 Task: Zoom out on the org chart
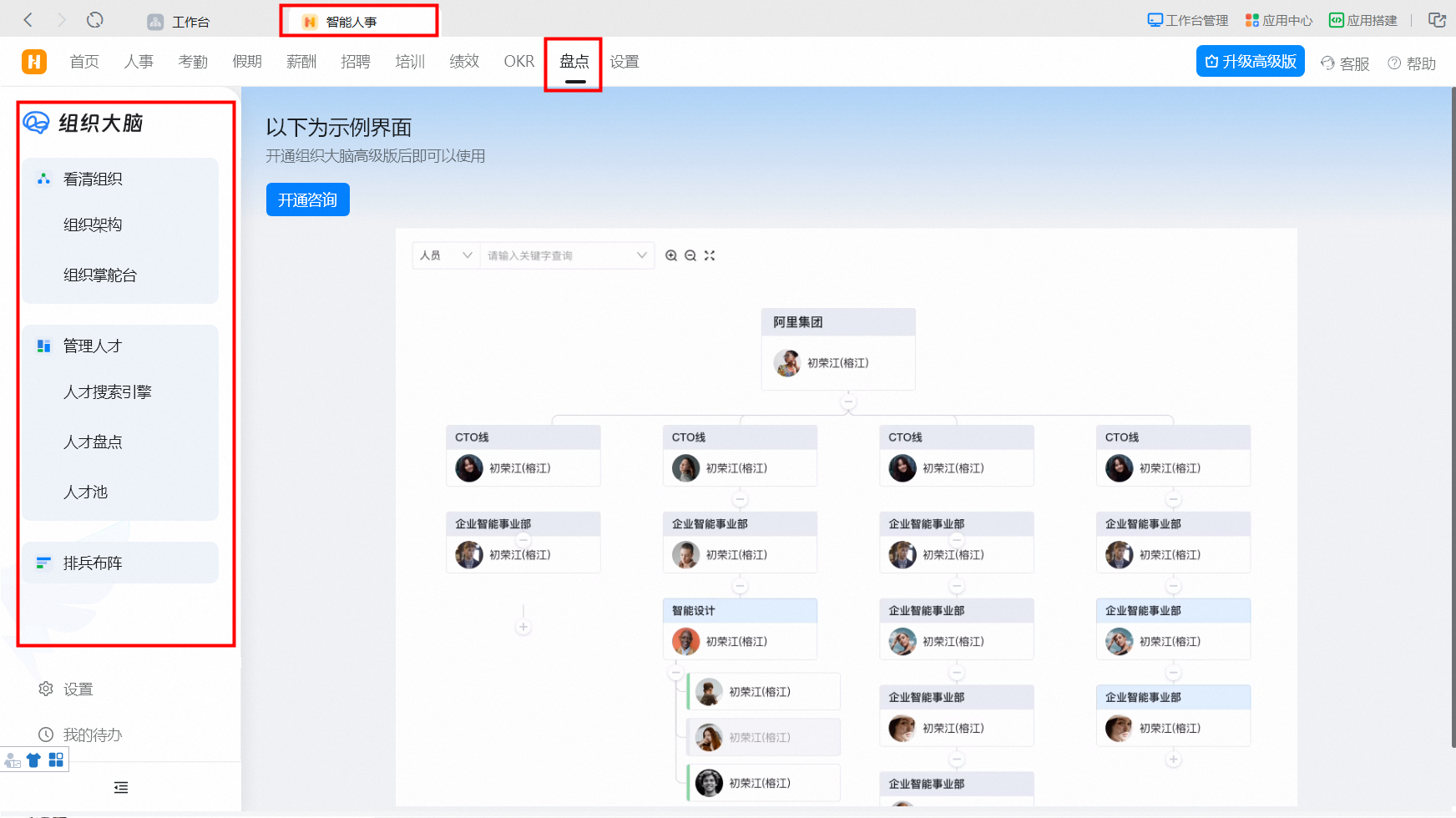coord(690,255)
